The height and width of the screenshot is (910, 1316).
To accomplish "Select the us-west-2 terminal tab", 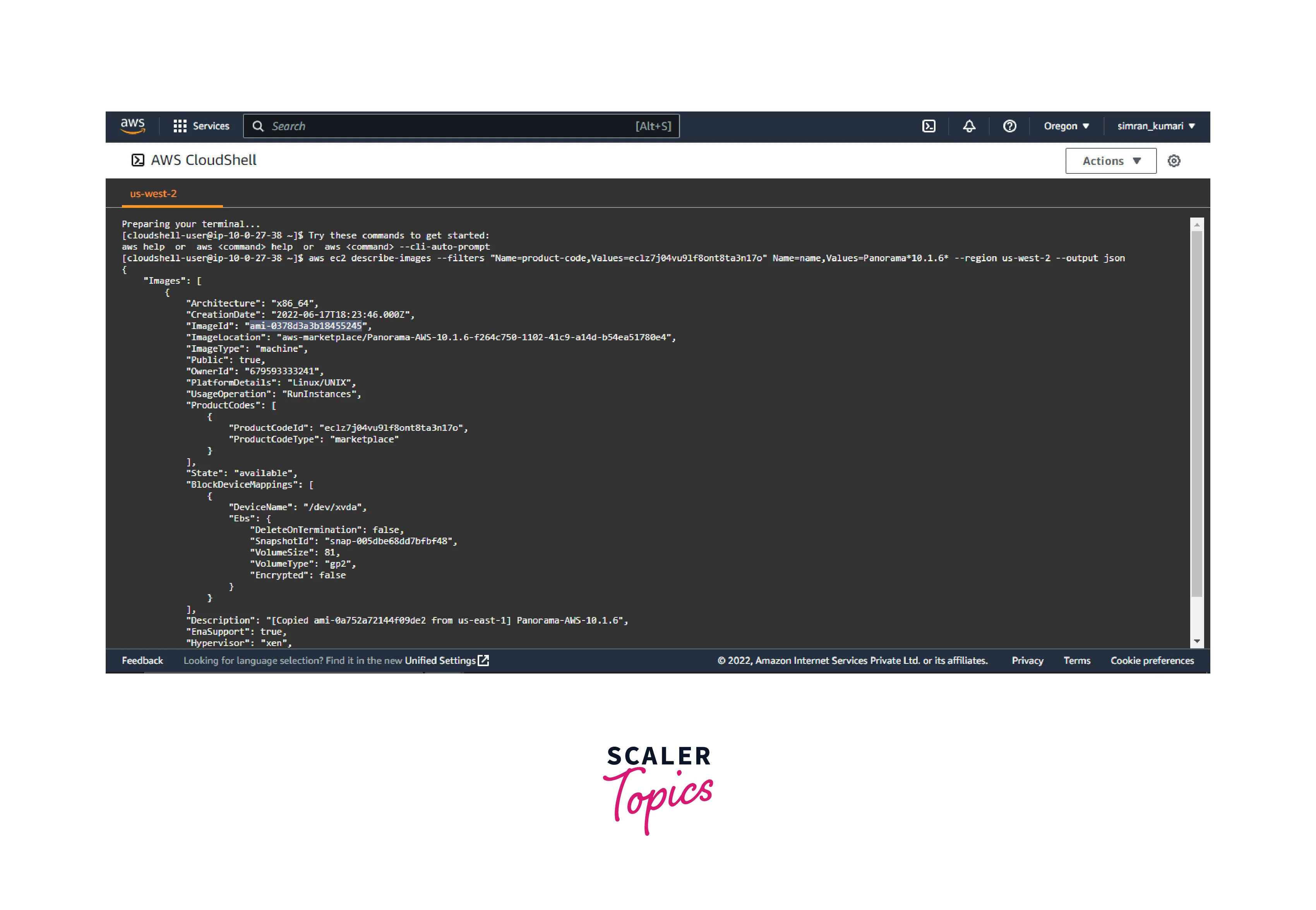I will pyautogui.click(x=153, y=194).
